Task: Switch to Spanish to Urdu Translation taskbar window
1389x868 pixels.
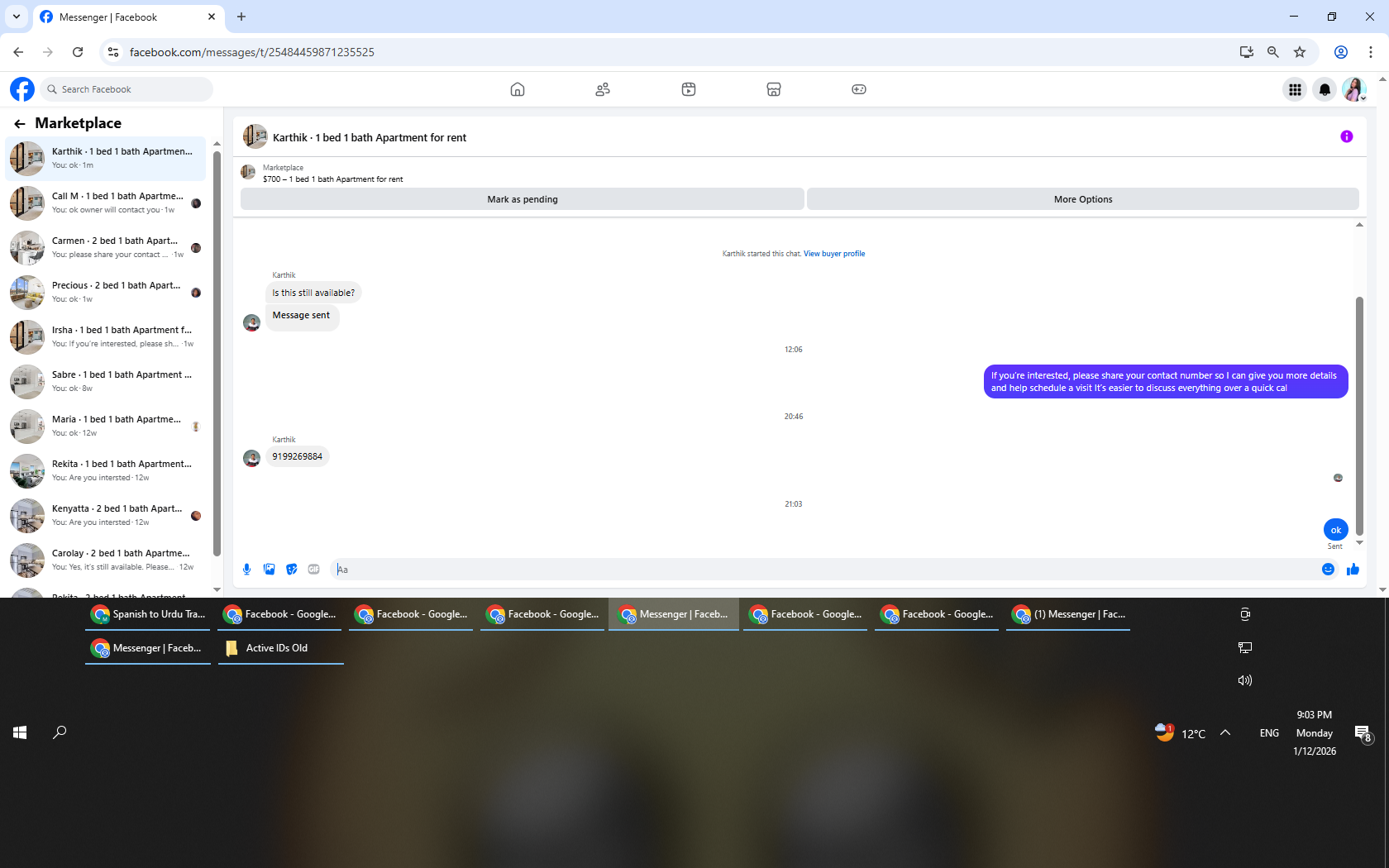Action: coord(148,614)
